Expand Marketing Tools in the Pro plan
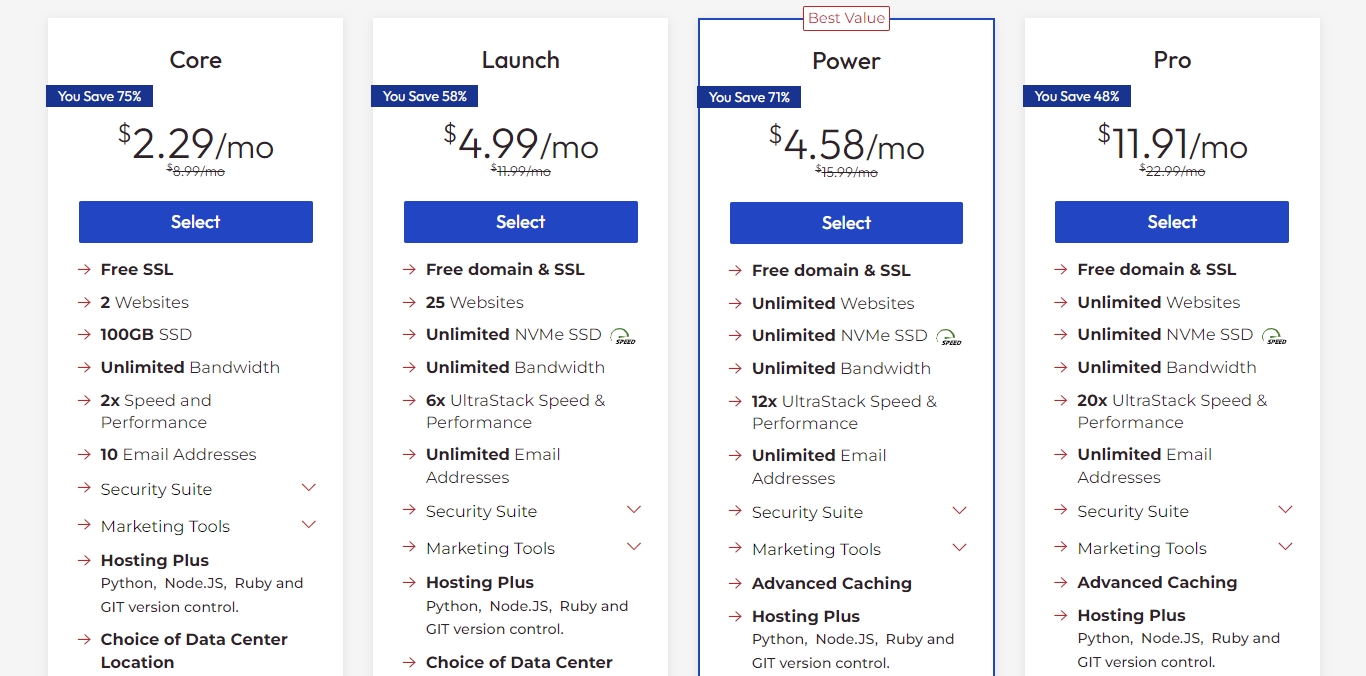Image resolution: width=1366 pixels, height=676 pixels. point(1286,547)
